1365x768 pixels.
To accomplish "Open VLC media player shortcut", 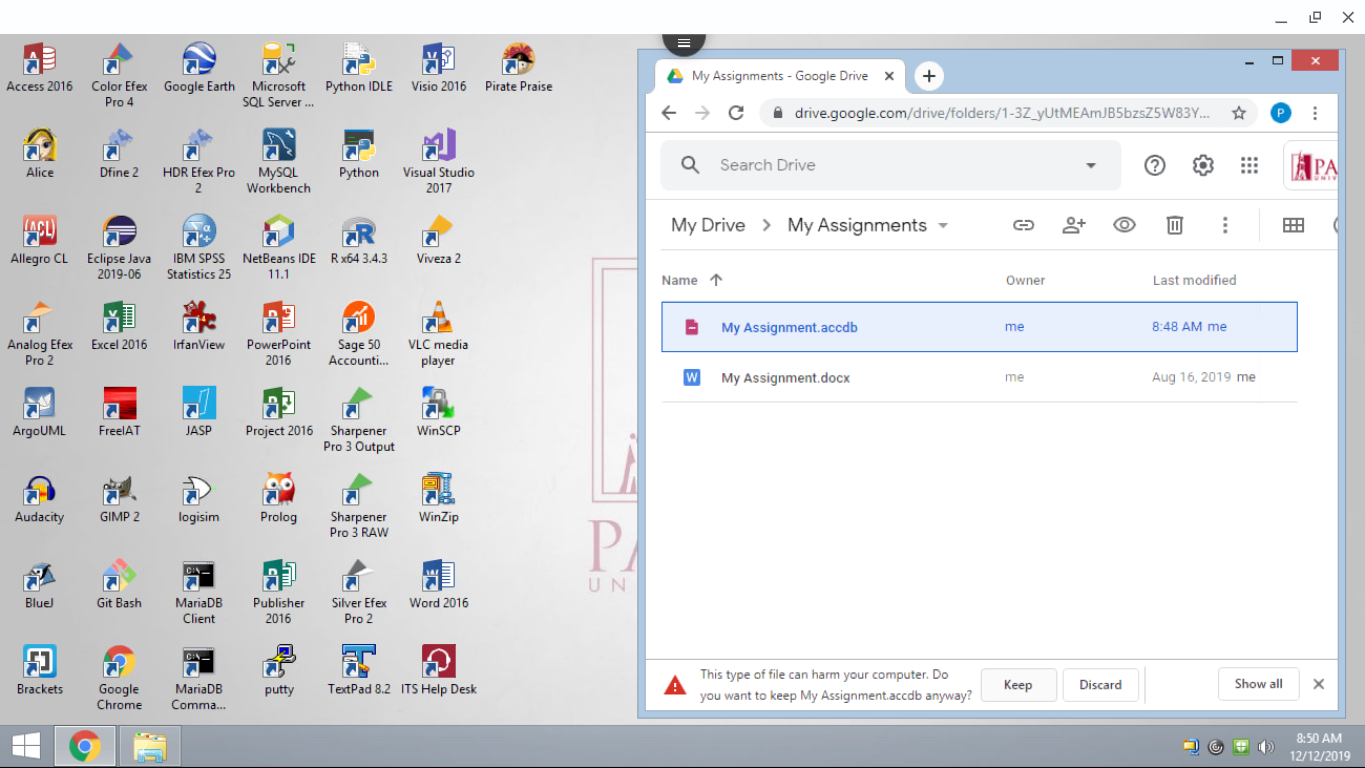I will pyautogui.click(x=439, y=333).
